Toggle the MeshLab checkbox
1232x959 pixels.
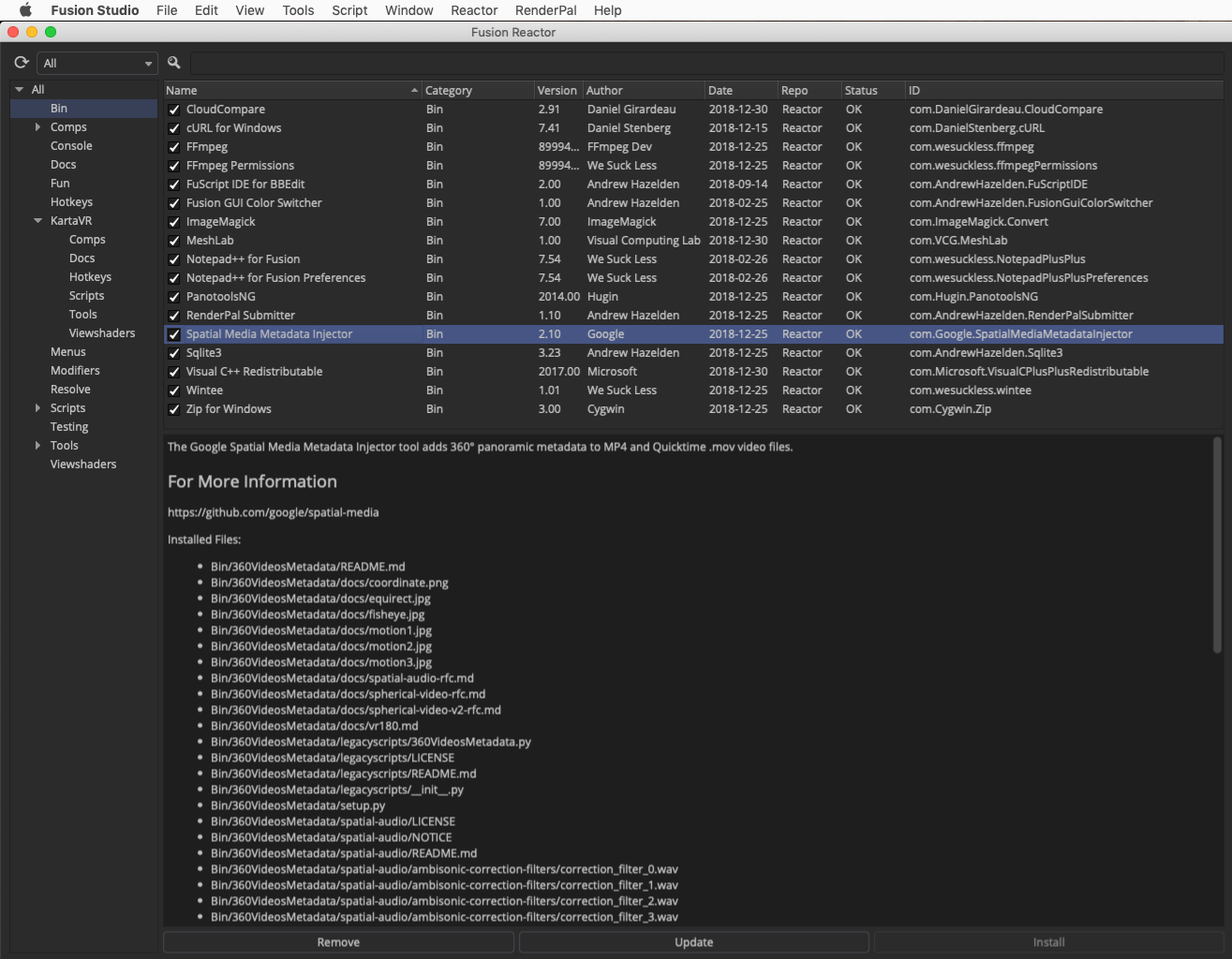pyautogui.click(x=173, y=241)
